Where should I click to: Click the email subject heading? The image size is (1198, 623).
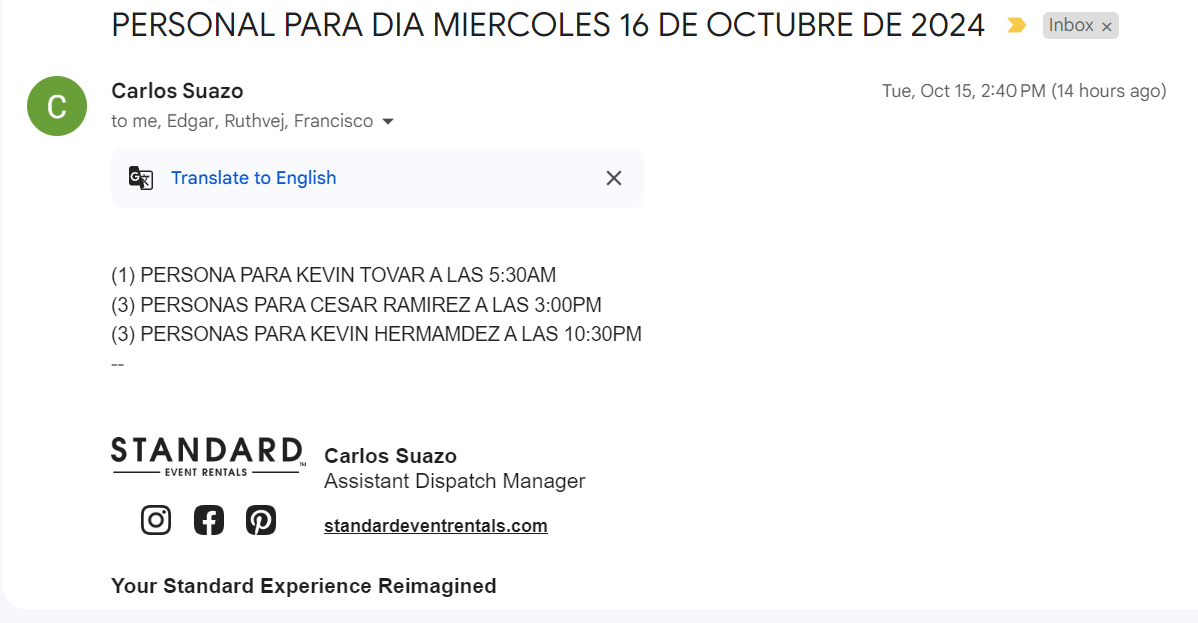(548, 26)
